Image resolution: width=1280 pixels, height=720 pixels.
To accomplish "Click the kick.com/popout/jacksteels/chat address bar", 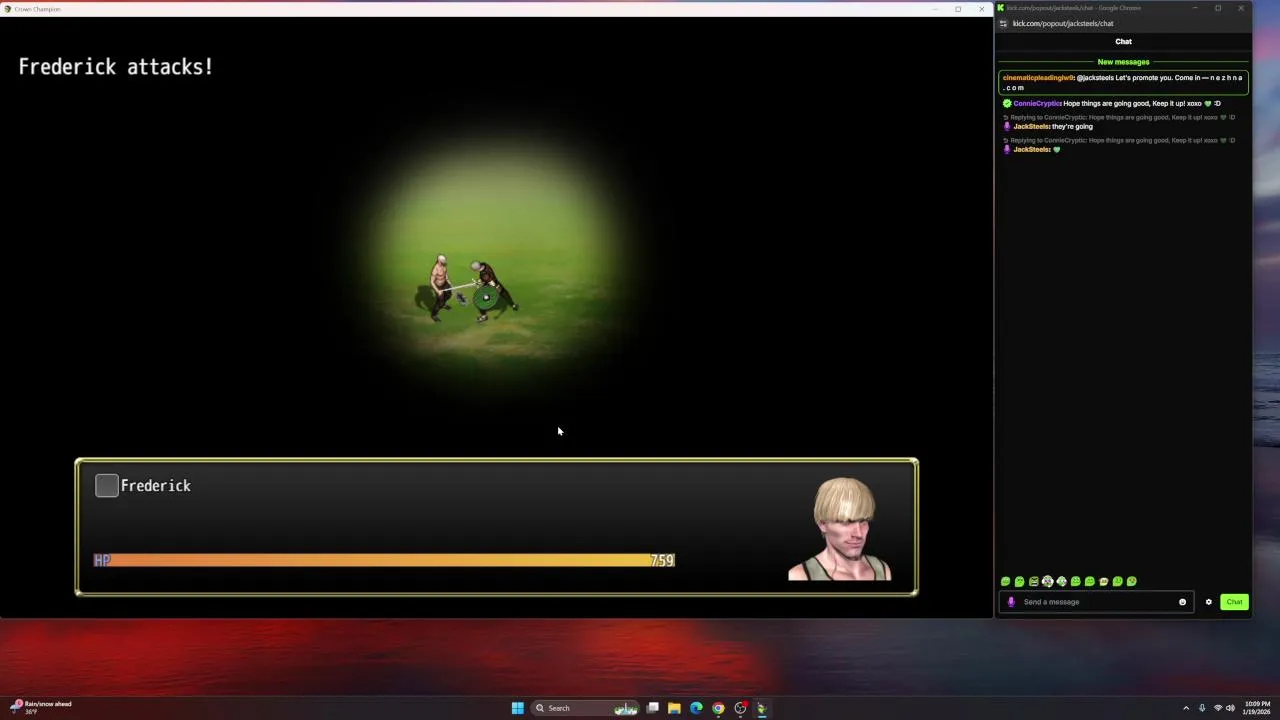I will (1063, 23).
